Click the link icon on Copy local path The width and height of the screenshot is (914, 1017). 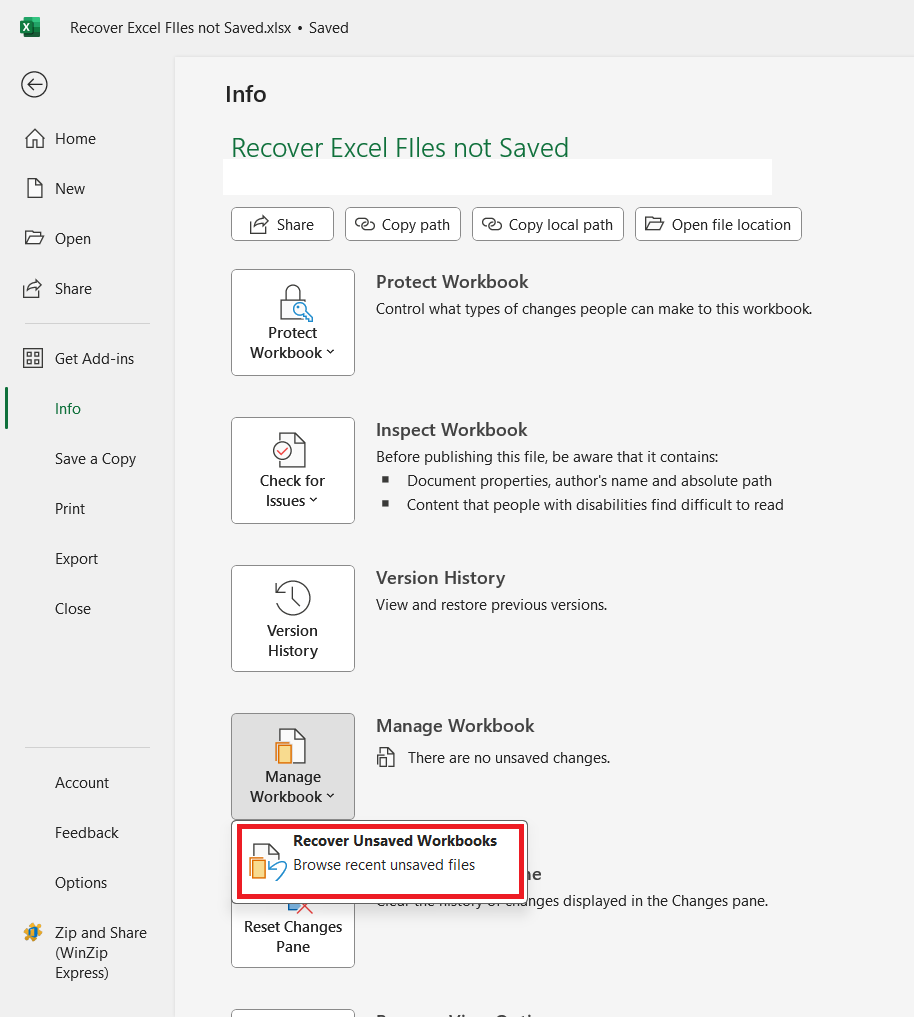492,224
